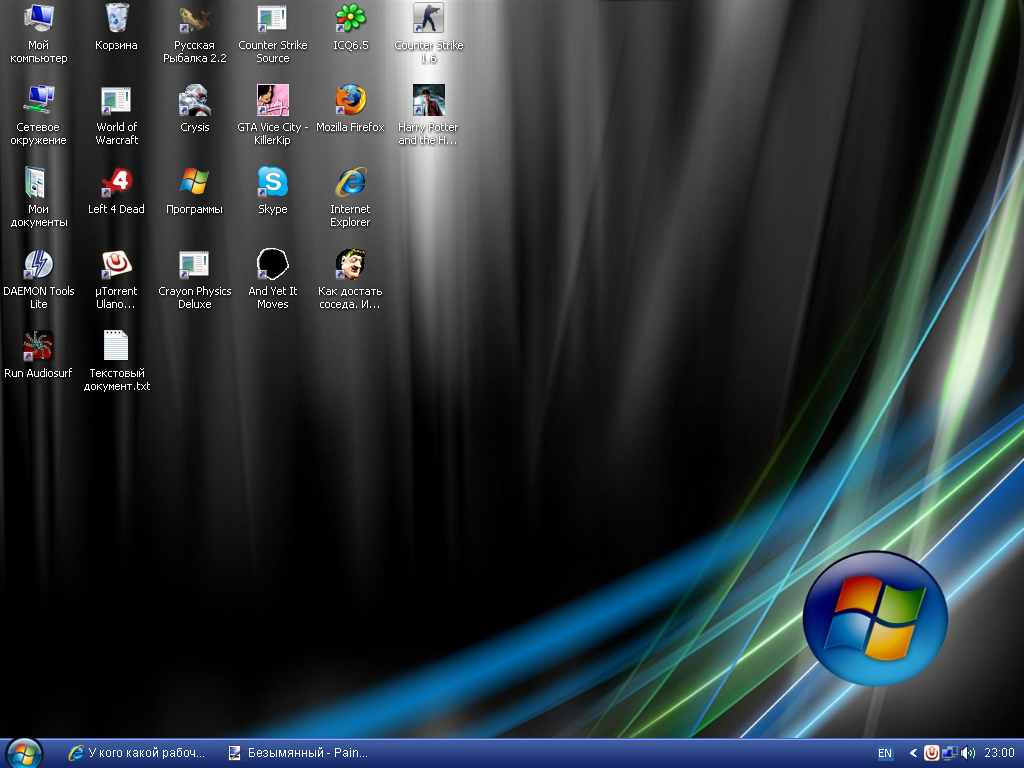Image resolution: width=1024 pixels, height=768 pixels.
Task: Select the World of Warcraft shortcut
Action: pos(116,101)
